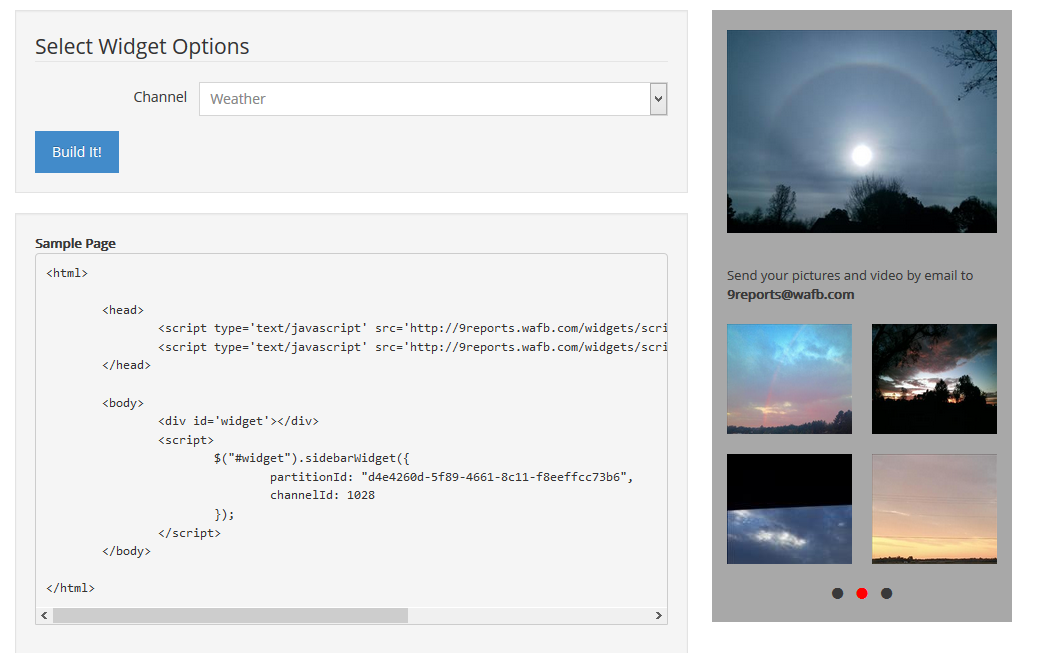Click the closing '</body>' tag line
Screen dimensions: 1037x653
click(126, 550)
